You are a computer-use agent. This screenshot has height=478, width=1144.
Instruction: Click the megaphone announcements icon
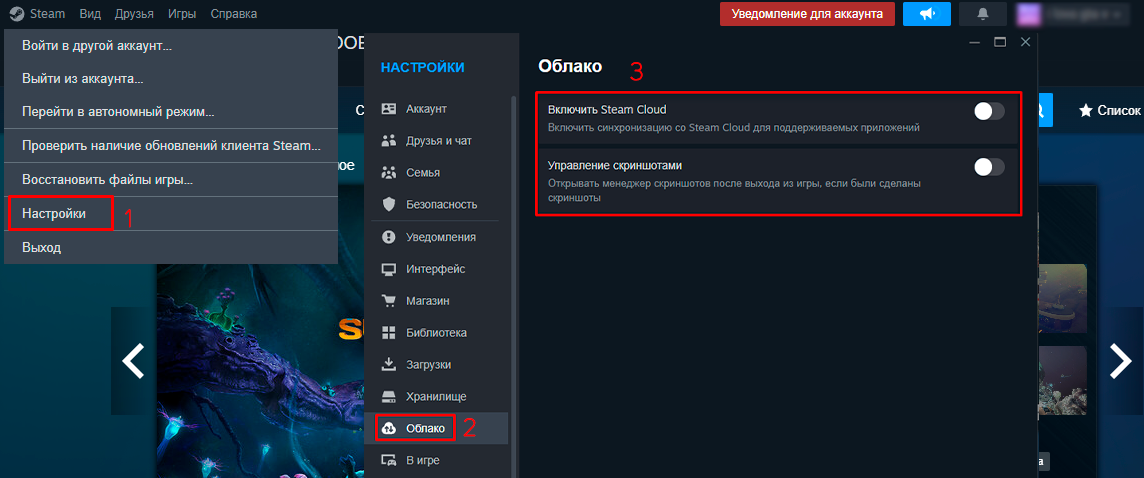coord(927,14)
